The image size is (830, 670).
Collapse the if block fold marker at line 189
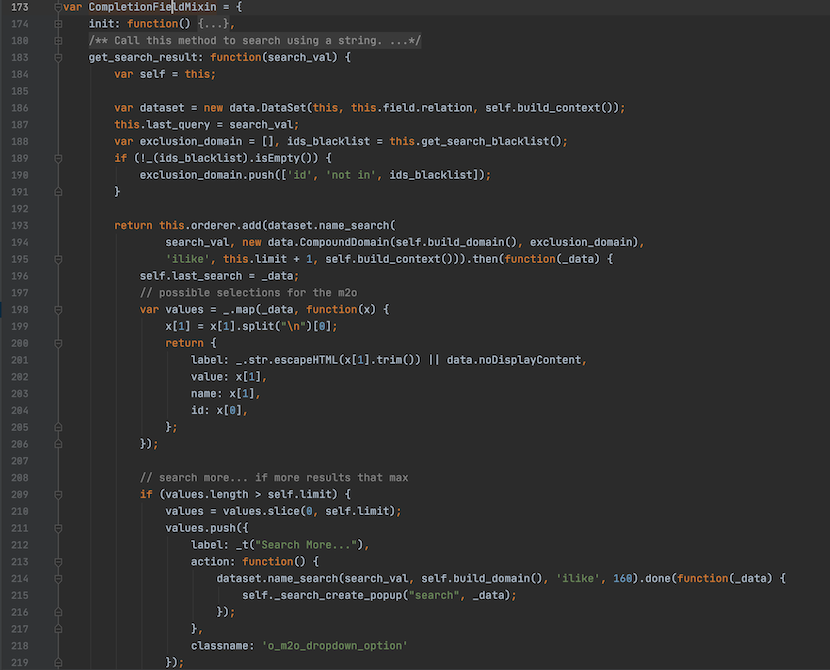click(58, 158)
